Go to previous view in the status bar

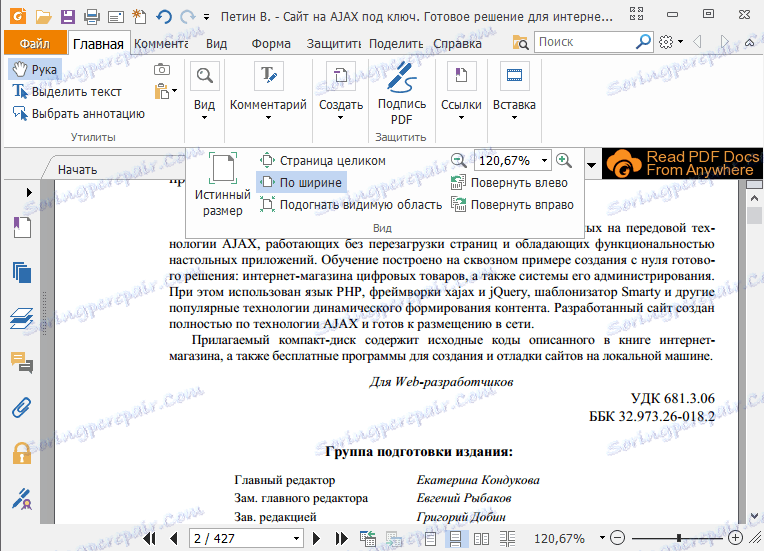(368, 538)
